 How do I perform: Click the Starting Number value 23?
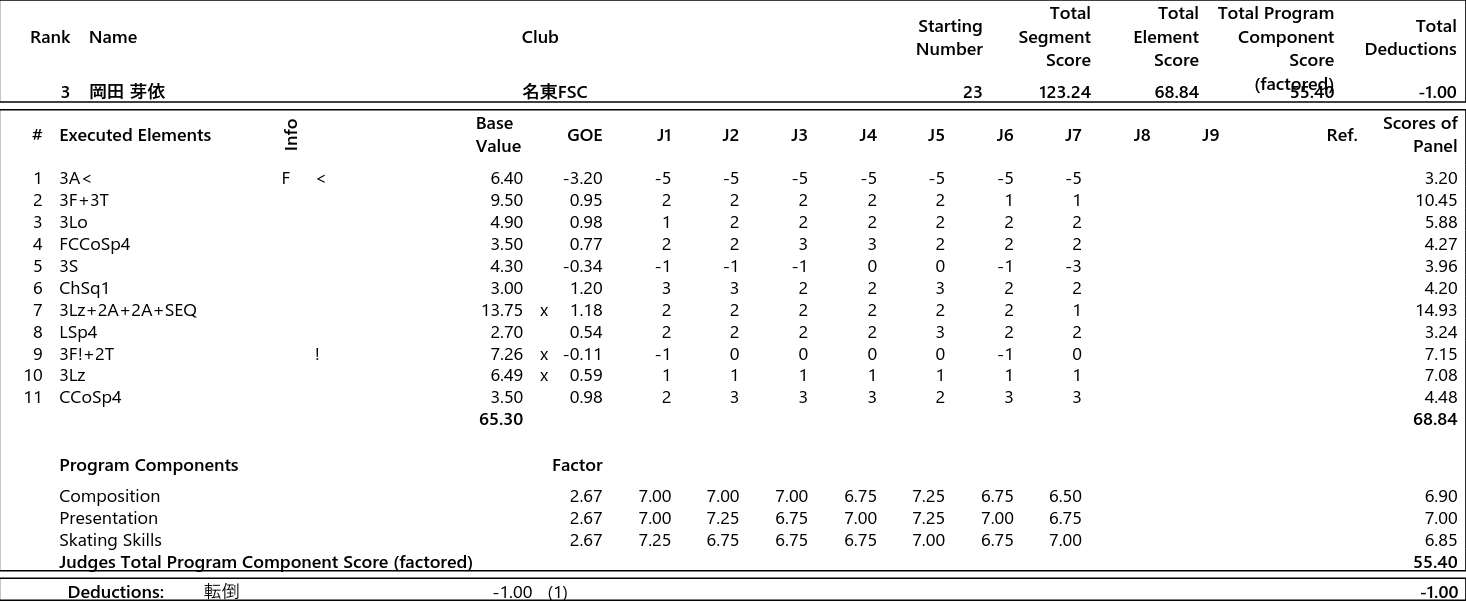coord(972,92)
